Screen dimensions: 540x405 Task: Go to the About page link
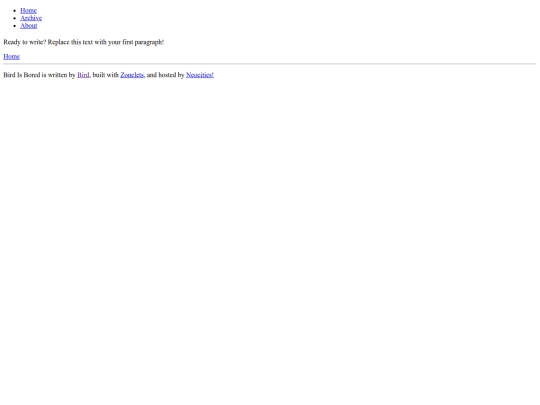(29, 26)
